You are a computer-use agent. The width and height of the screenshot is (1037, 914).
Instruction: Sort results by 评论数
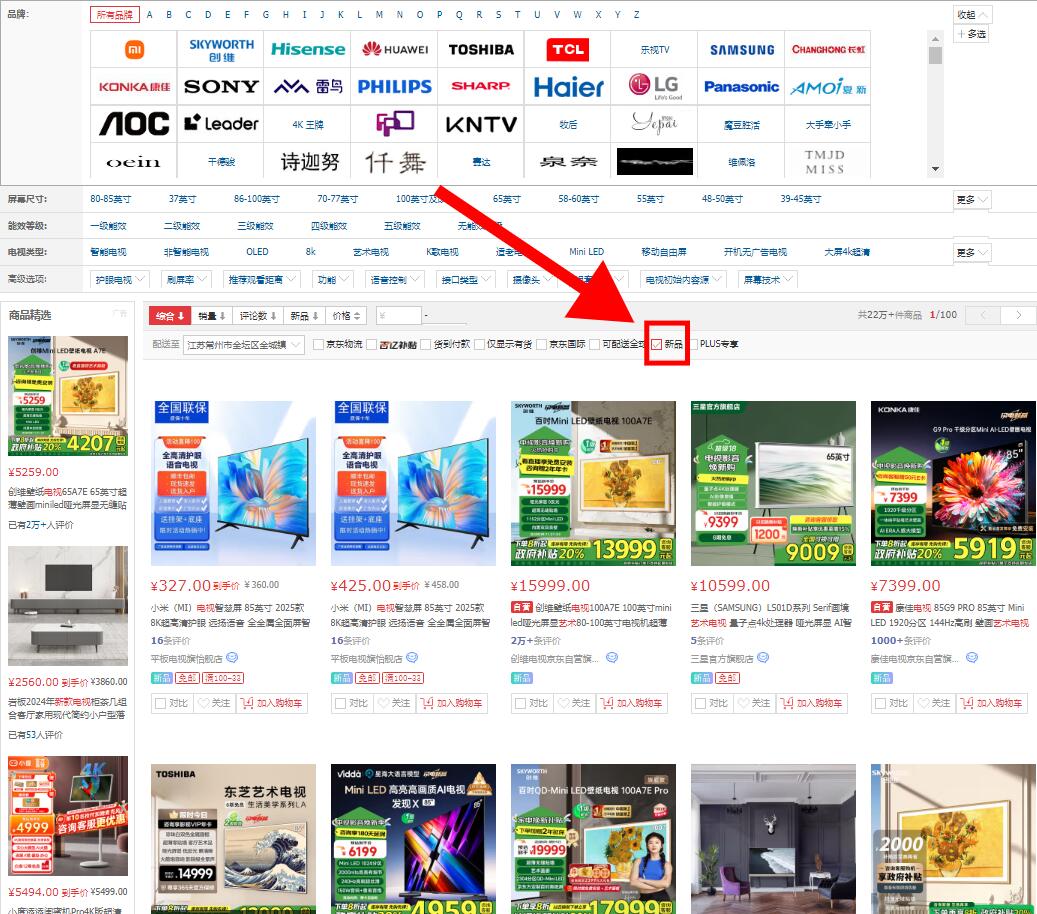pos(259,316)
